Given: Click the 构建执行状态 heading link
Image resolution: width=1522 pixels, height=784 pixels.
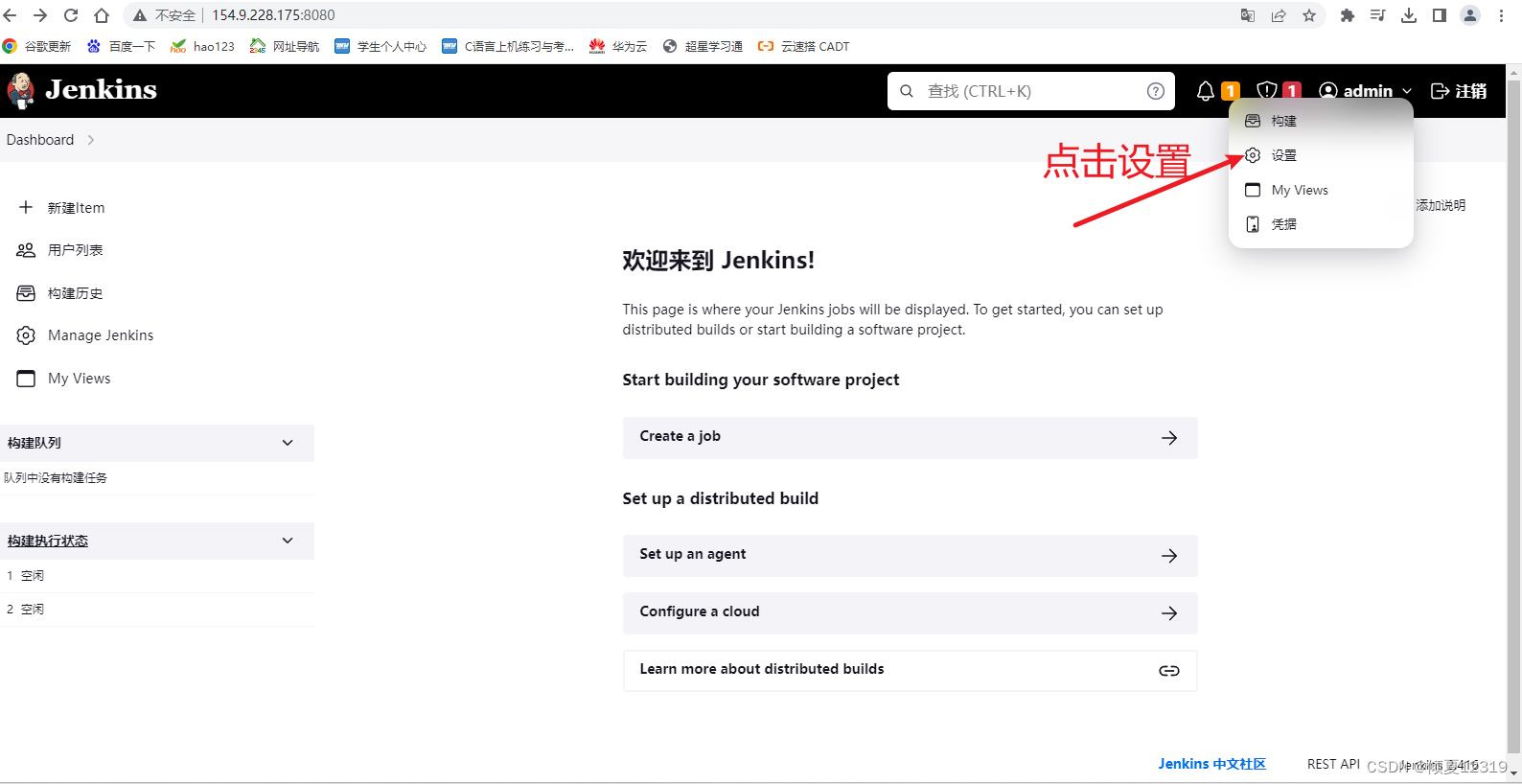Looking at the screenshot, I should pyautogui.click(x=48, y=541).
